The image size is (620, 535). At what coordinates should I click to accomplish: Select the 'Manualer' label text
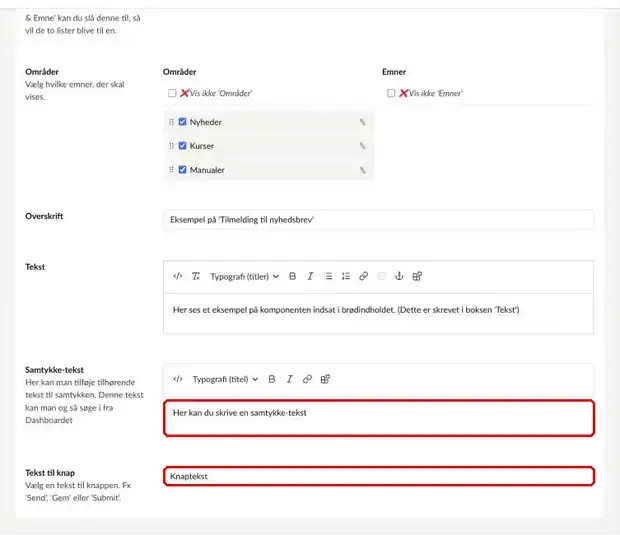pyautogui.click(x=207, y=170)
